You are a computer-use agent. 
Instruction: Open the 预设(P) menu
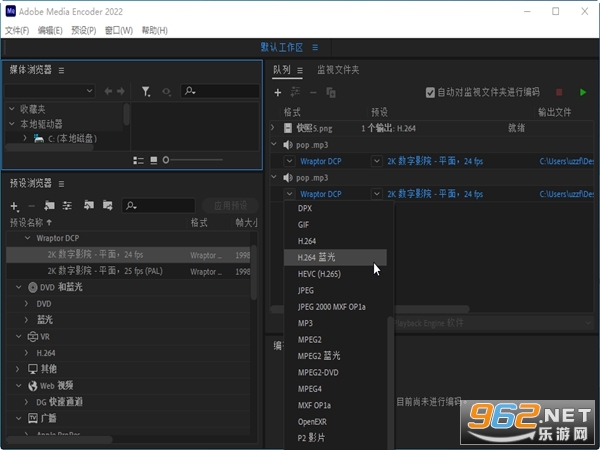[83, 31]
